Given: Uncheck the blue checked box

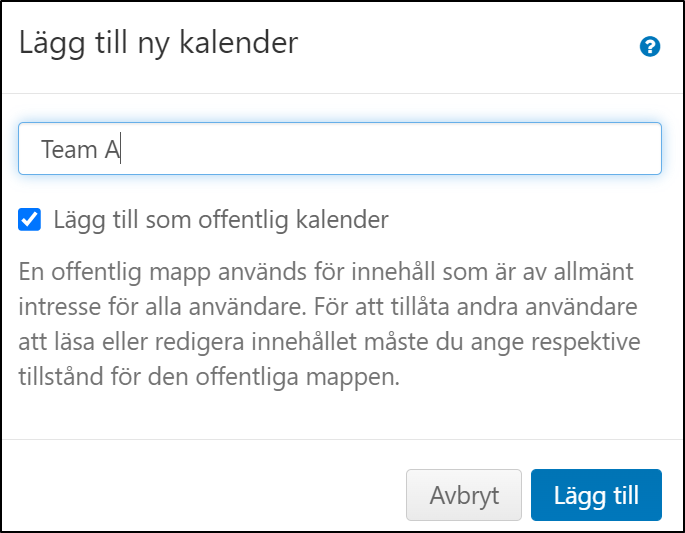Looking at the screenshot, I should 30,219.
